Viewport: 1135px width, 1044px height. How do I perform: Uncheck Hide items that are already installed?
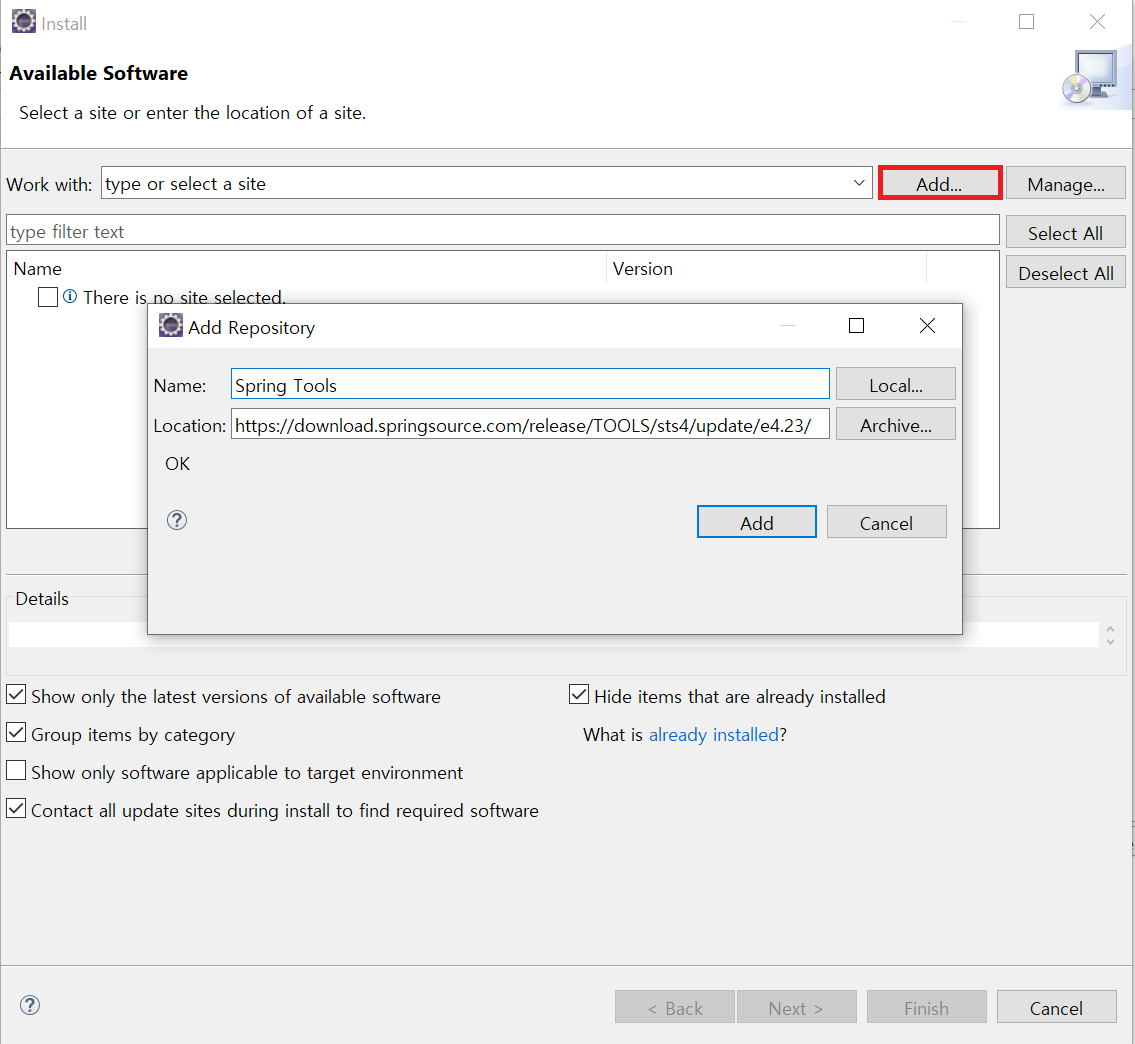579,695
